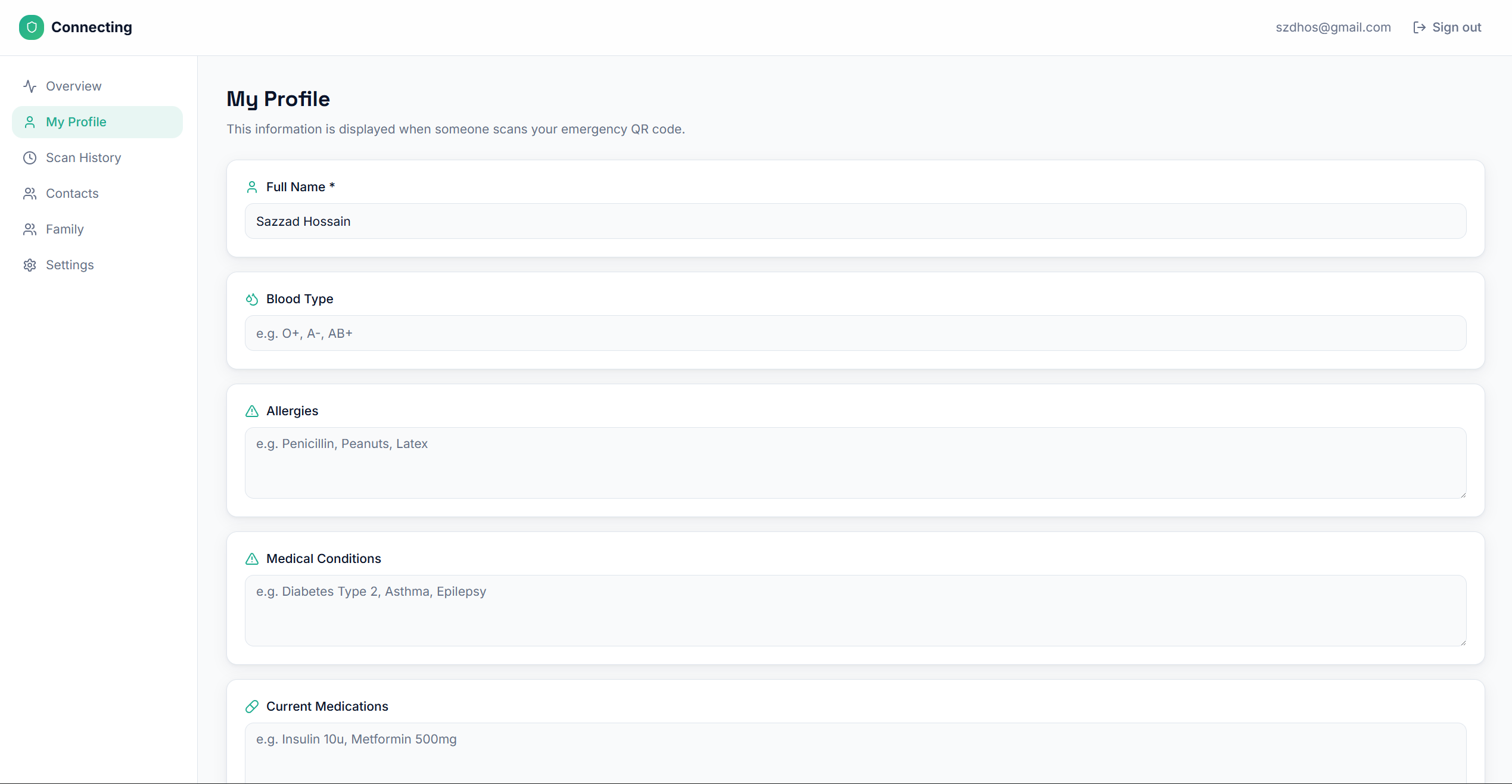The height and width of the screenshot is (784, 1512).
Task: Open Scan History from the sidebar
Action: tap(83, 158)
